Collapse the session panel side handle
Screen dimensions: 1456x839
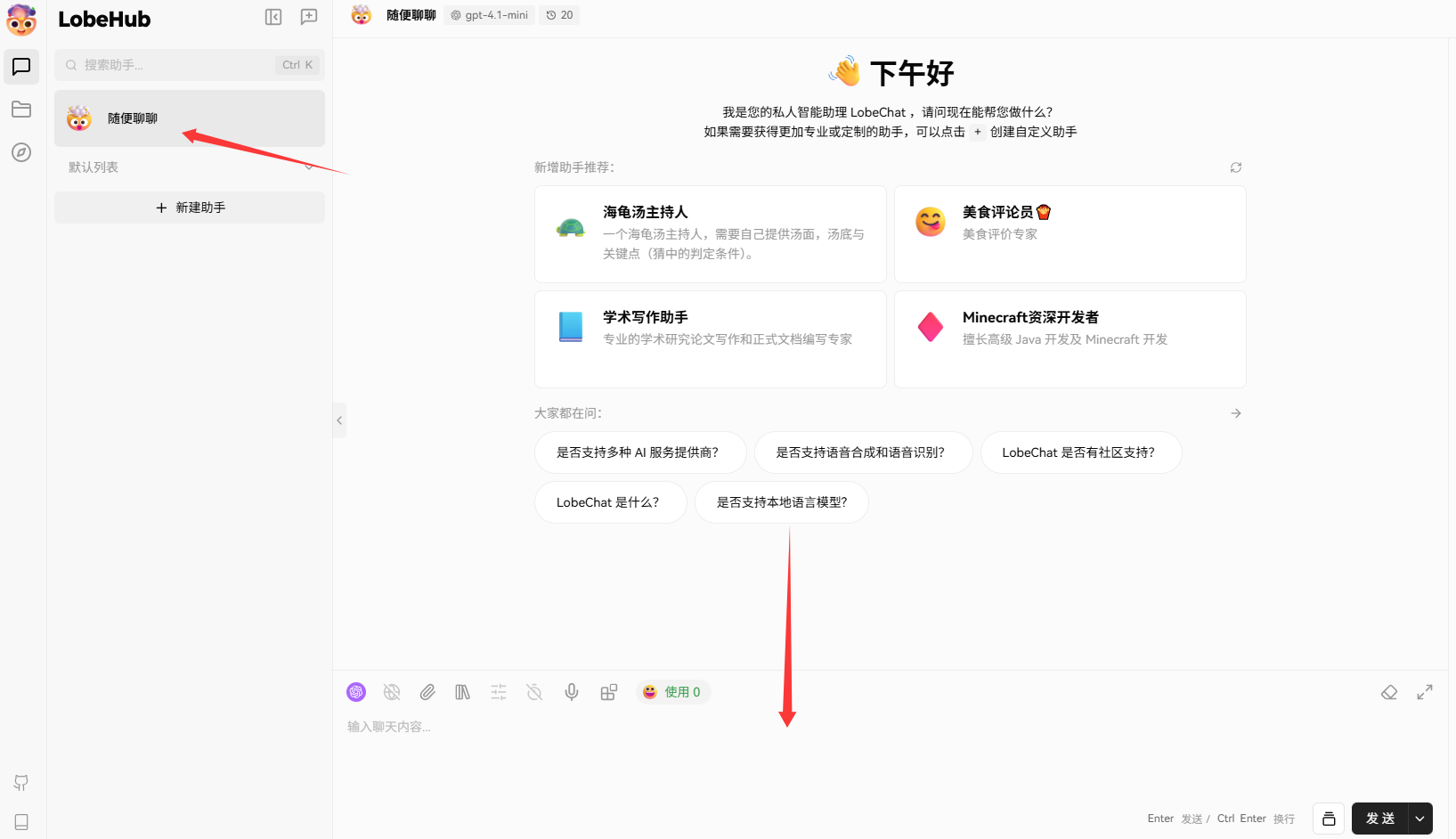[339, 420]
